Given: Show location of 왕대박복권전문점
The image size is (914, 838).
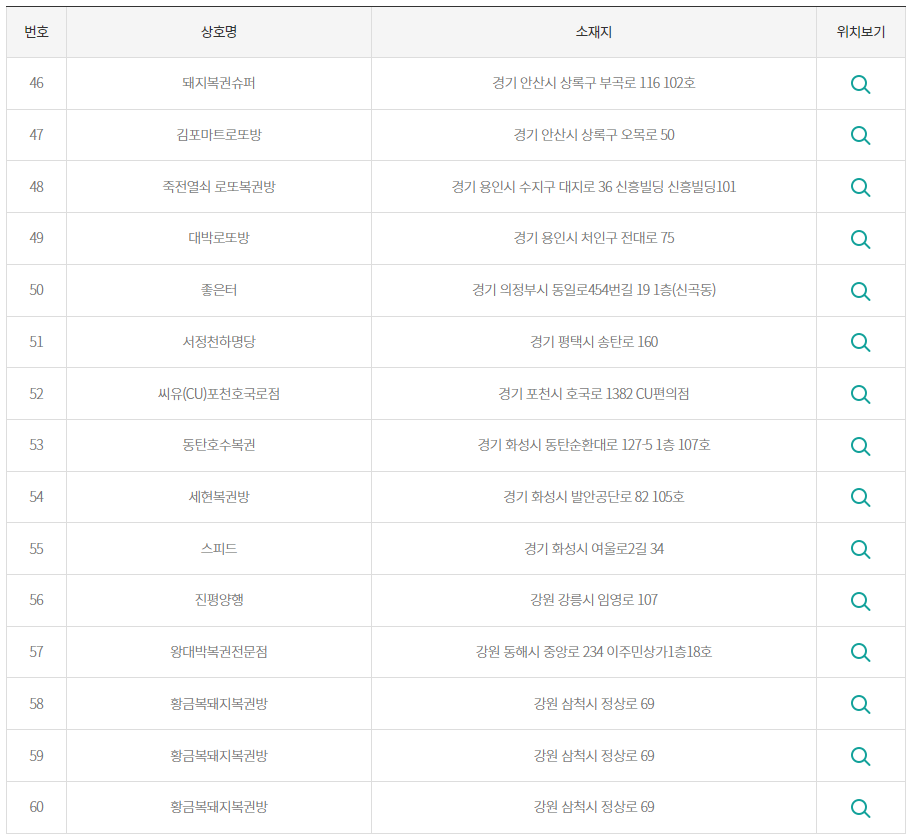Looking at the screenshot, I should coord(860,653).
